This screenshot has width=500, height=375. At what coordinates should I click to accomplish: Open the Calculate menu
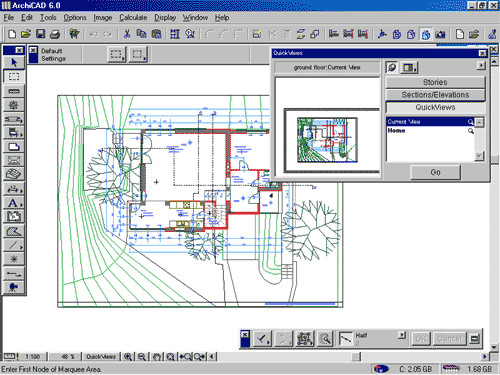[x=133, y=18]
